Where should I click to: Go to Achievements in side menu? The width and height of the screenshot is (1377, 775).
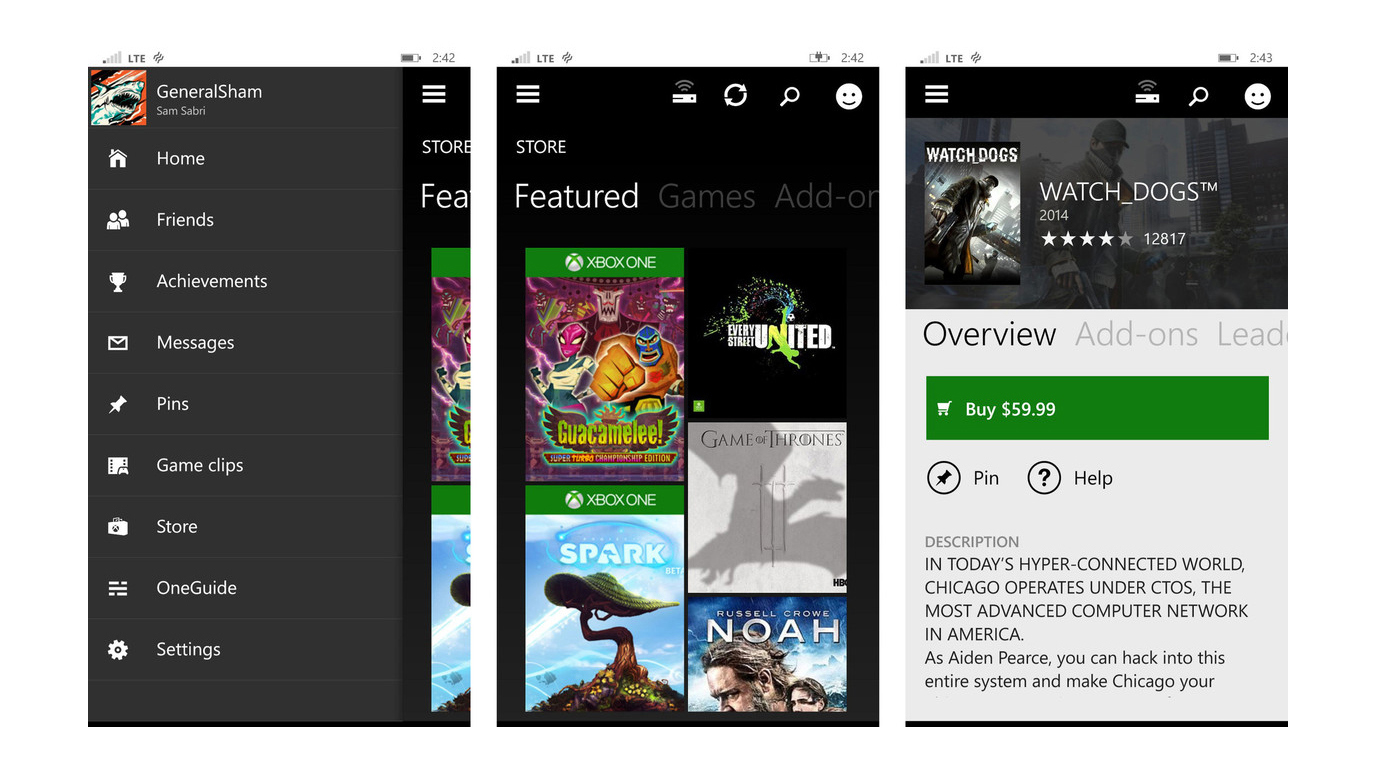(x=245, y=281)
